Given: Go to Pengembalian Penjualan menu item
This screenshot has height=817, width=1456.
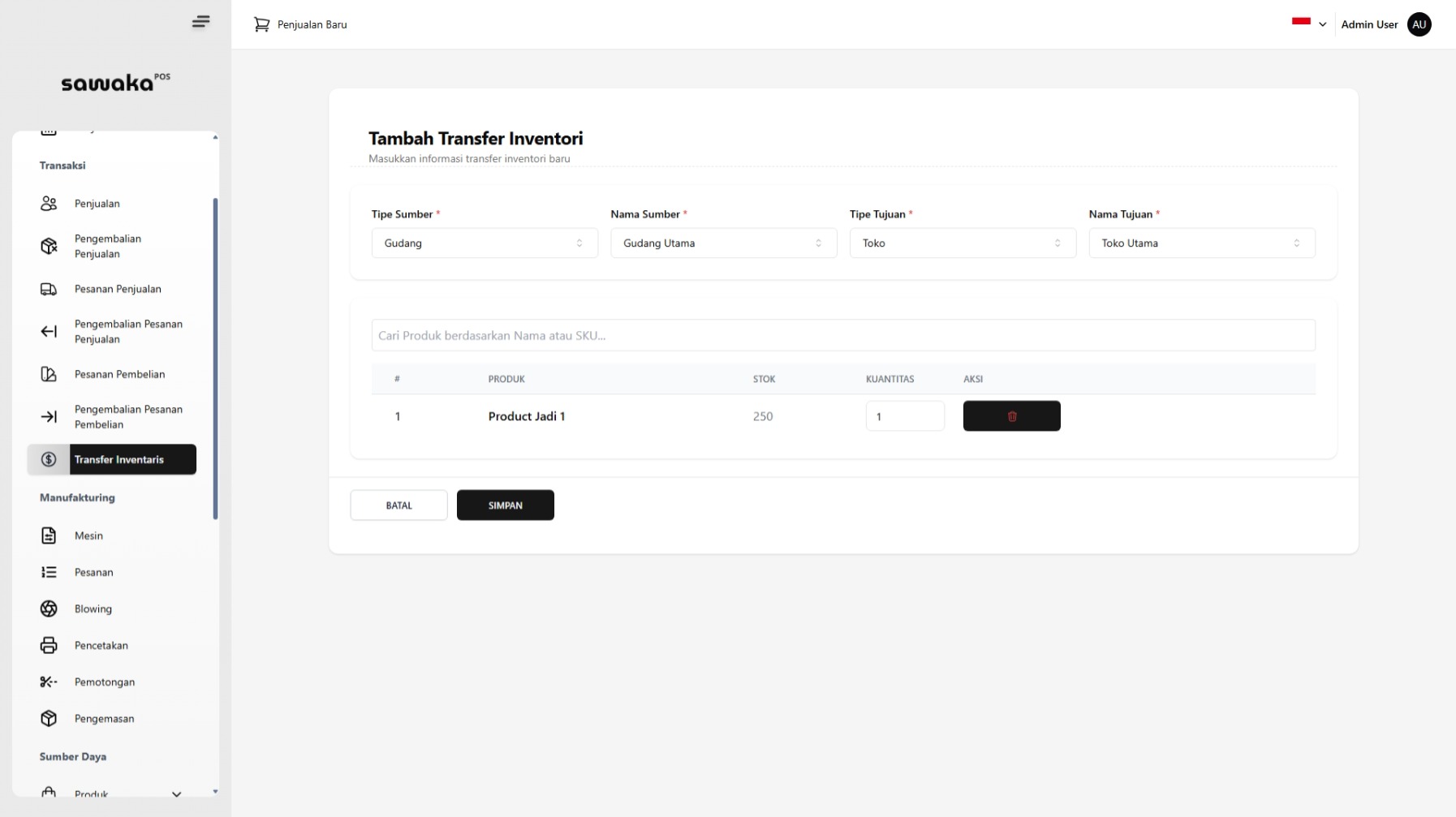Looking at the screenshot, I should point(108,246).
